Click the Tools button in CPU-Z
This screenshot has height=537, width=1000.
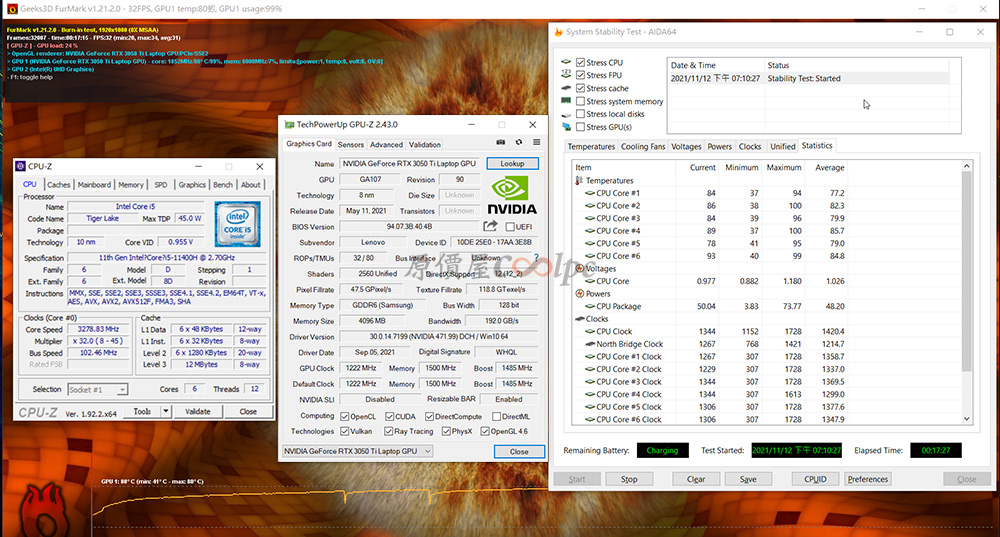tap(142, 411)
